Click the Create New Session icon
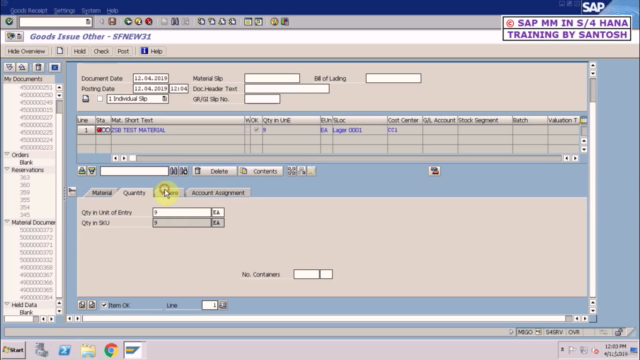 click(248, 22)
